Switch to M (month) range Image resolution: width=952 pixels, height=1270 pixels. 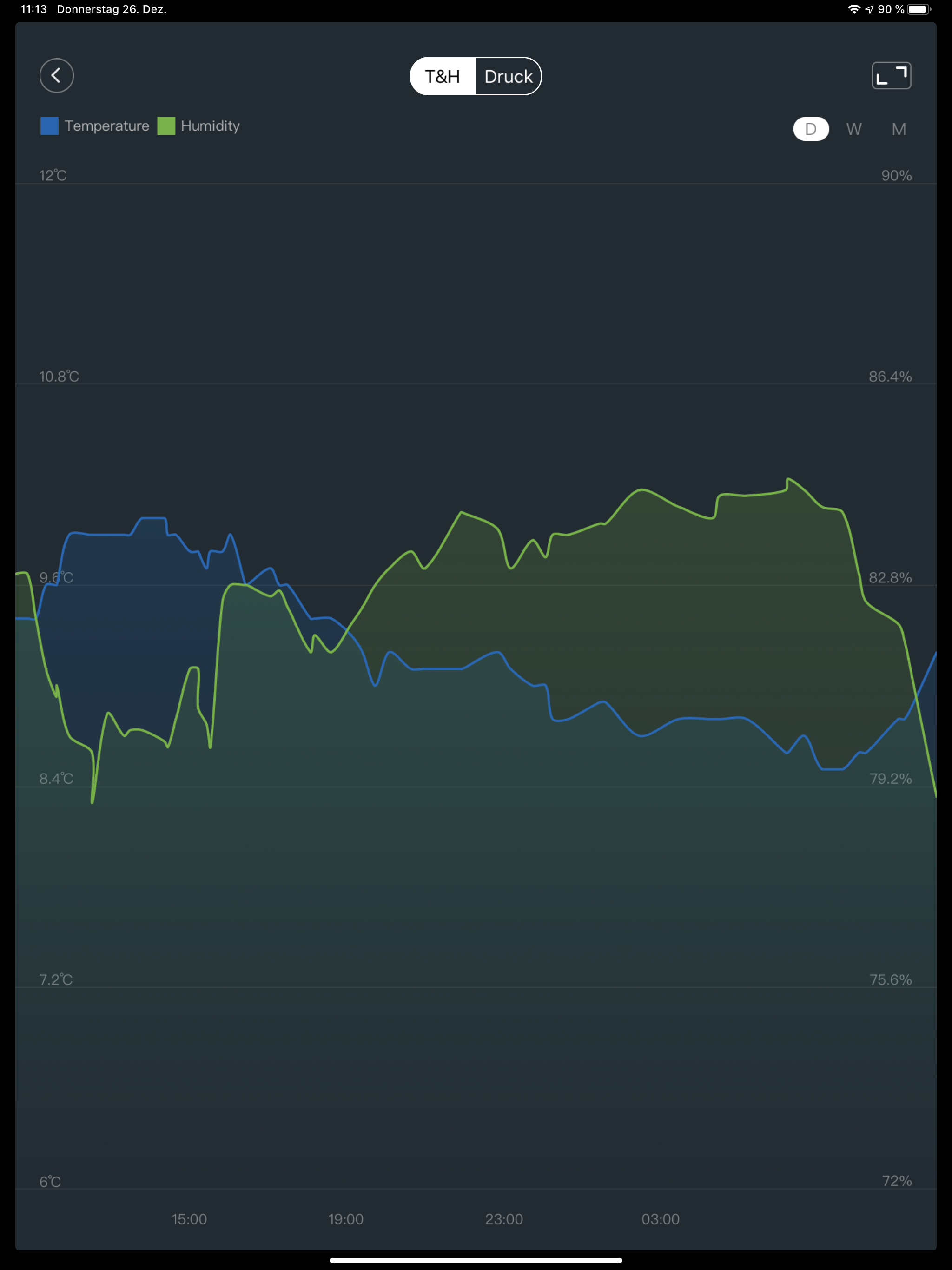click(x=899, y=129)
